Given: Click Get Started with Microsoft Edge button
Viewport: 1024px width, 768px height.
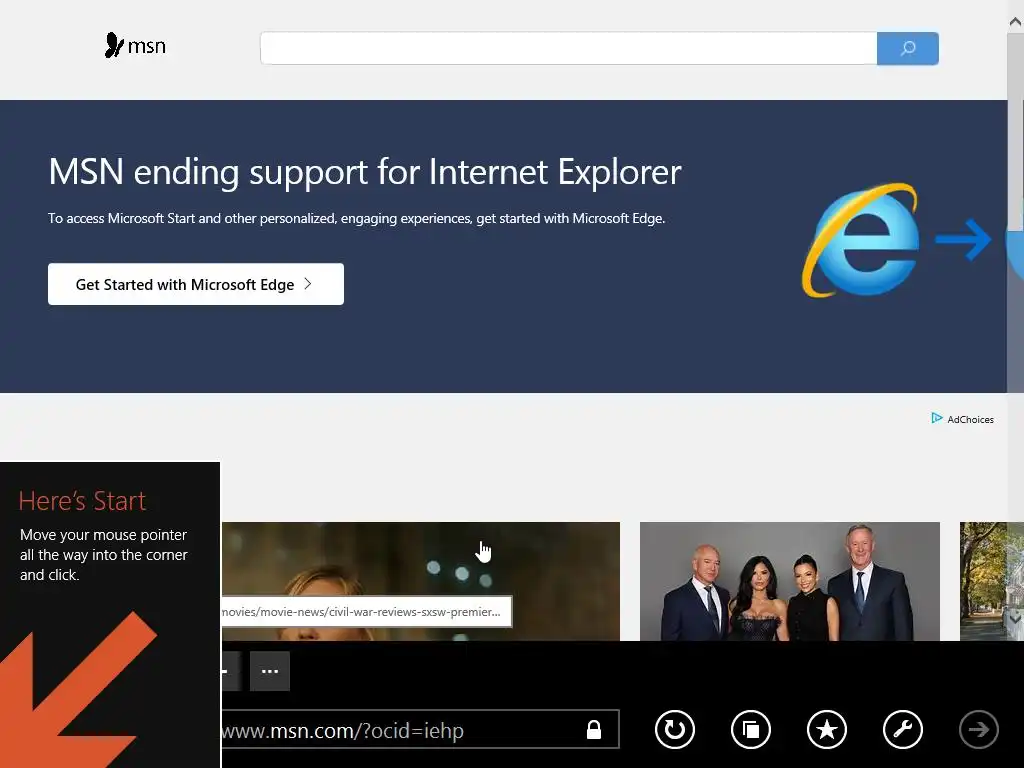Looking at the screenshot, I should tap(196, 284).
